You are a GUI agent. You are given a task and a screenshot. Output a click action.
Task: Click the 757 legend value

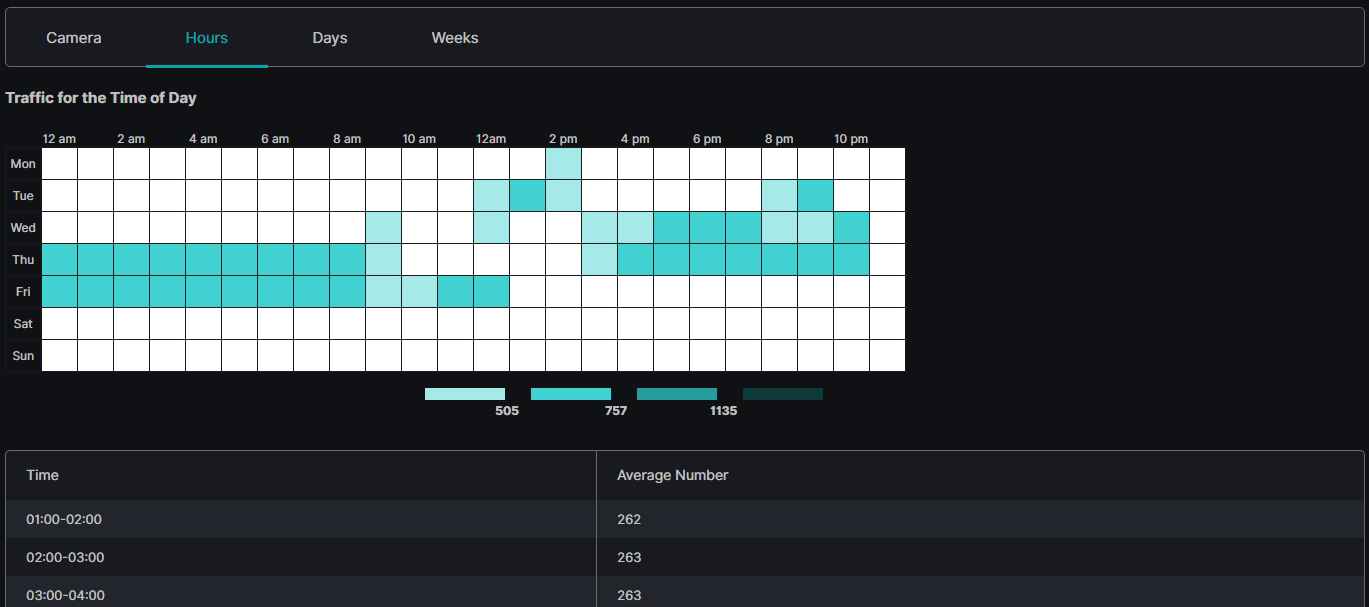click(616, 411)
